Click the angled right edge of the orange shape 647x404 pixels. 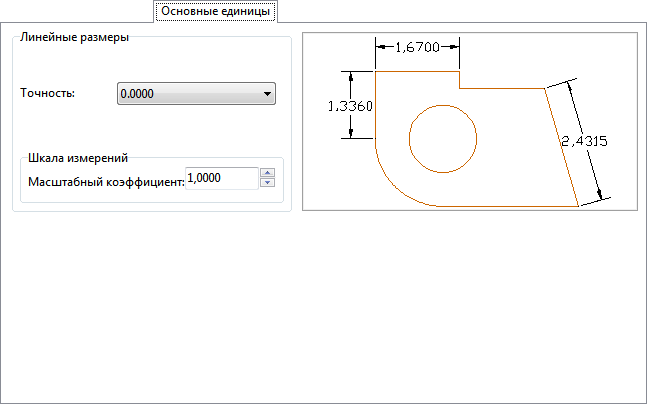point(562,147)
